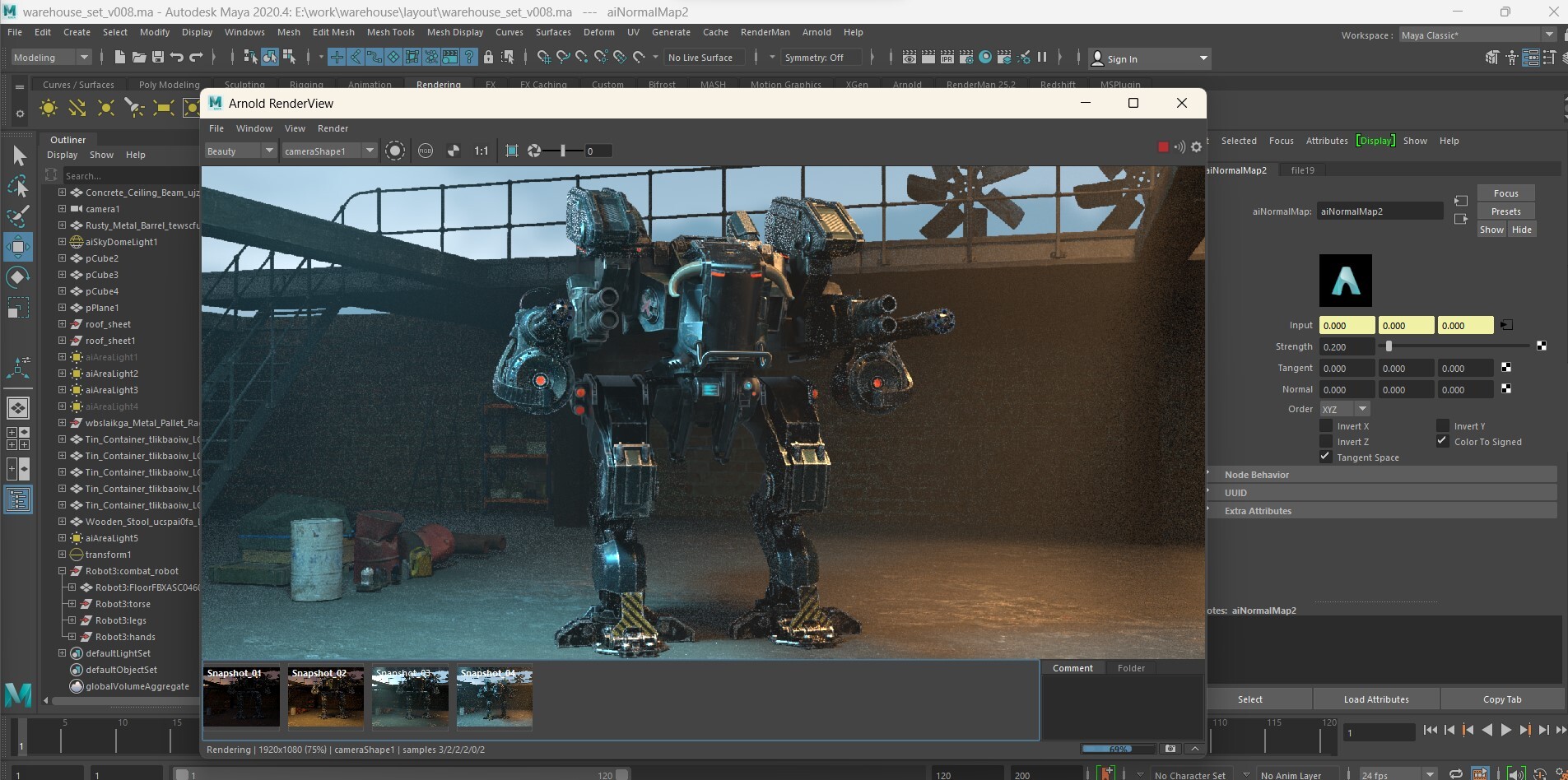Screen dimensions: 1568x780
Task: Choose the Select tool arrow
Action: point(19,156)
